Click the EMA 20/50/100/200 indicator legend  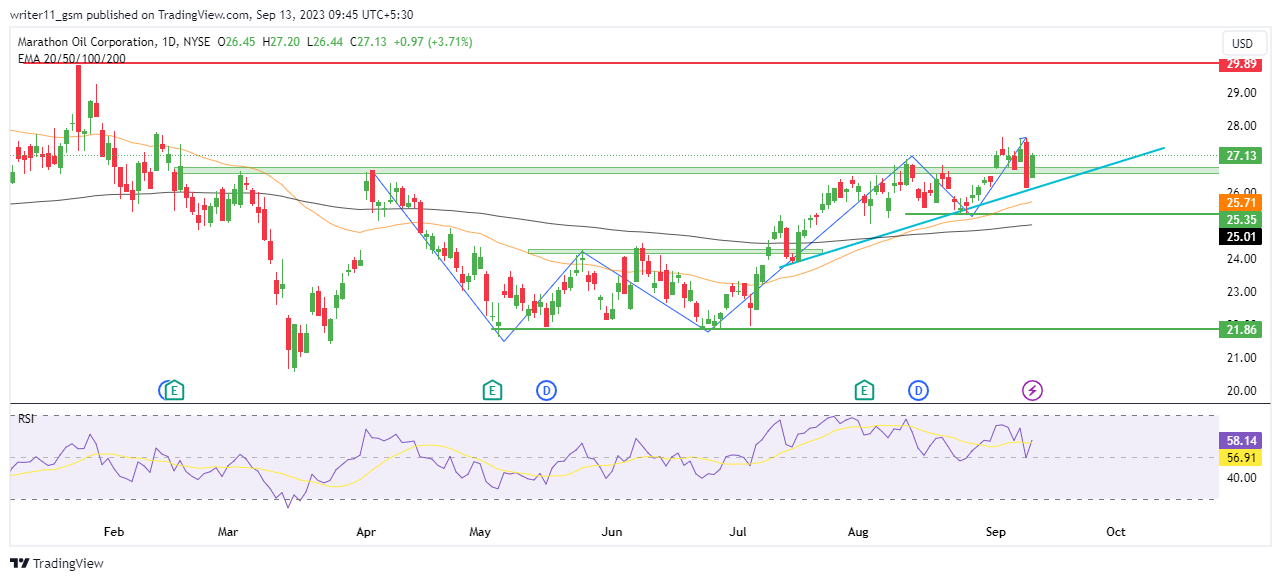tap(72, 59)
